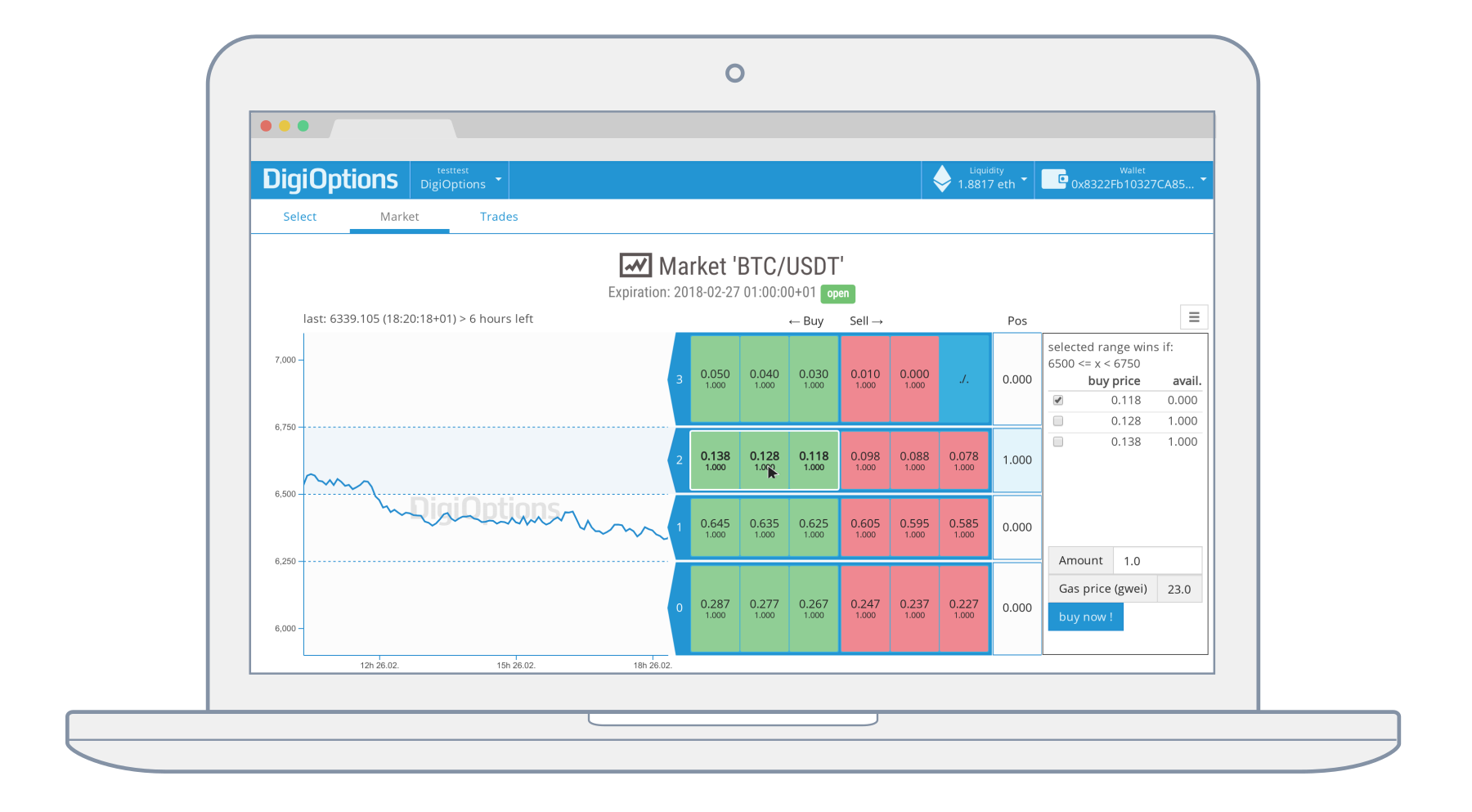Click the Market 'BTC/USDT' title
This screenshot has width=1472, height=812.
coord(751,267)
